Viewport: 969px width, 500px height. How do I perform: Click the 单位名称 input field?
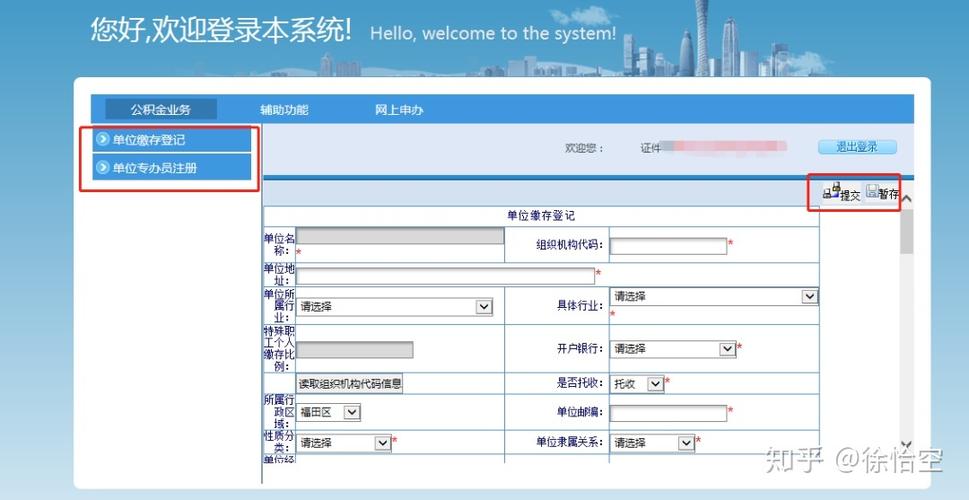[x=400, y=236]
